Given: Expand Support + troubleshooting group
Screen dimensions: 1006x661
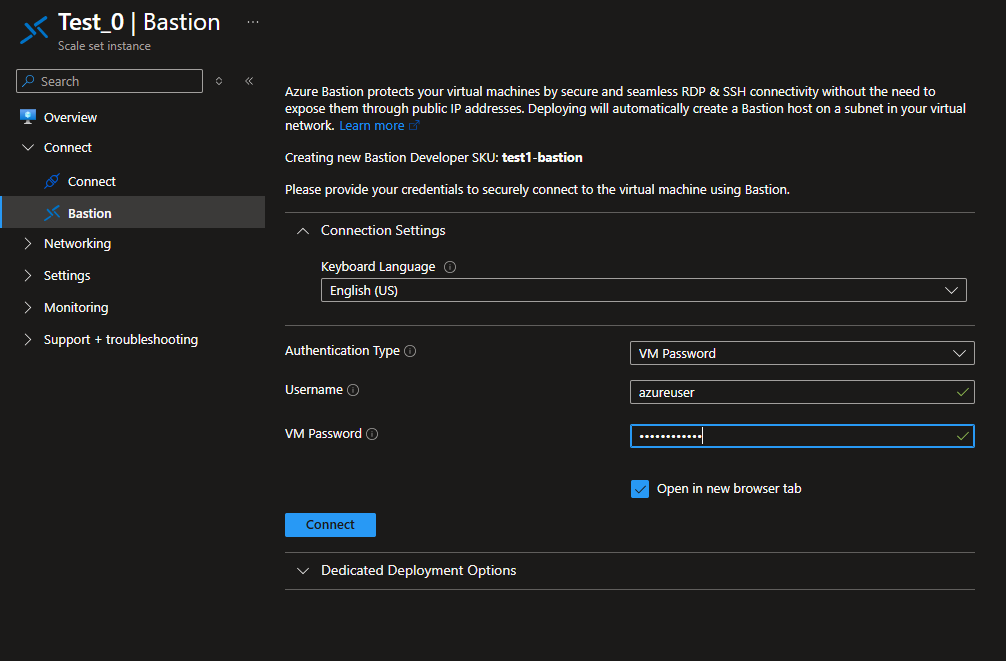Looking at the screenshot, I should click(28, 339).
